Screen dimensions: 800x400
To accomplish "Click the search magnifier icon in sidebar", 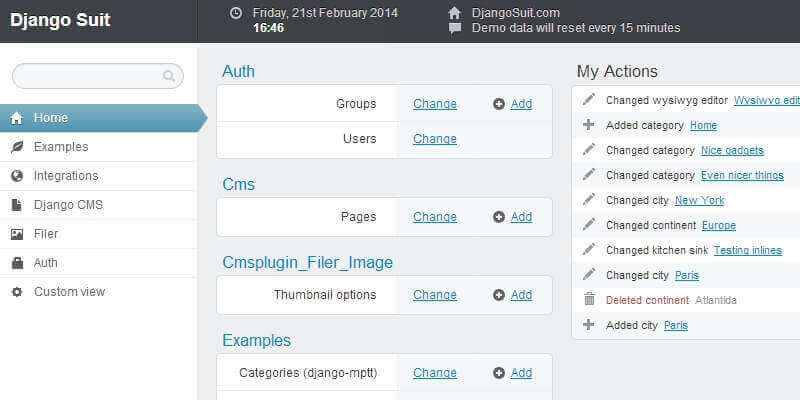I will (169, 76).
